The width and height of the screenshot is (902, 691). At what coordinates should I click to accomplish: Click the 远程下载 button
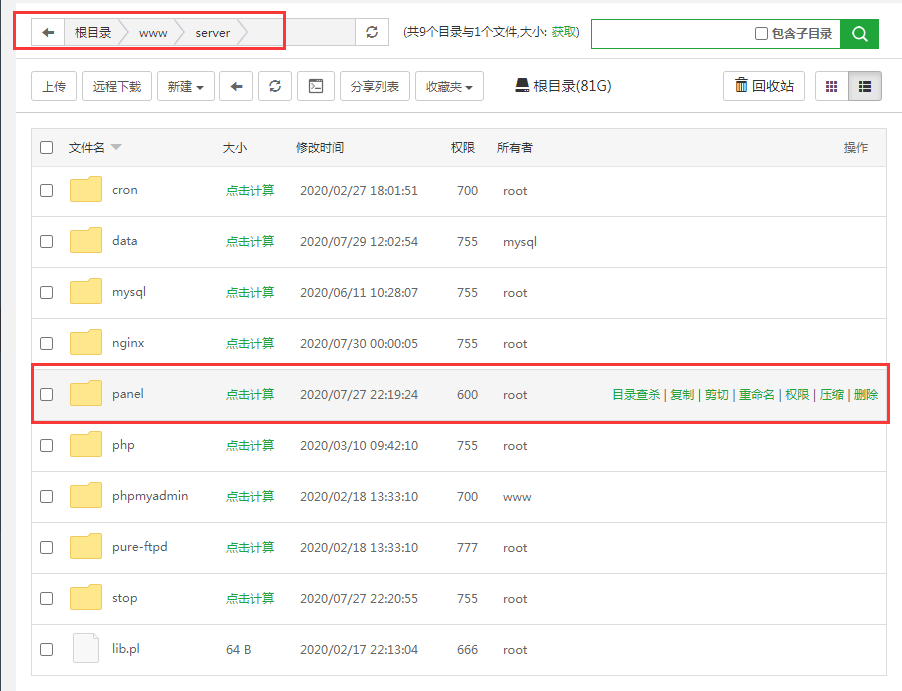click(x=117, y=86)
